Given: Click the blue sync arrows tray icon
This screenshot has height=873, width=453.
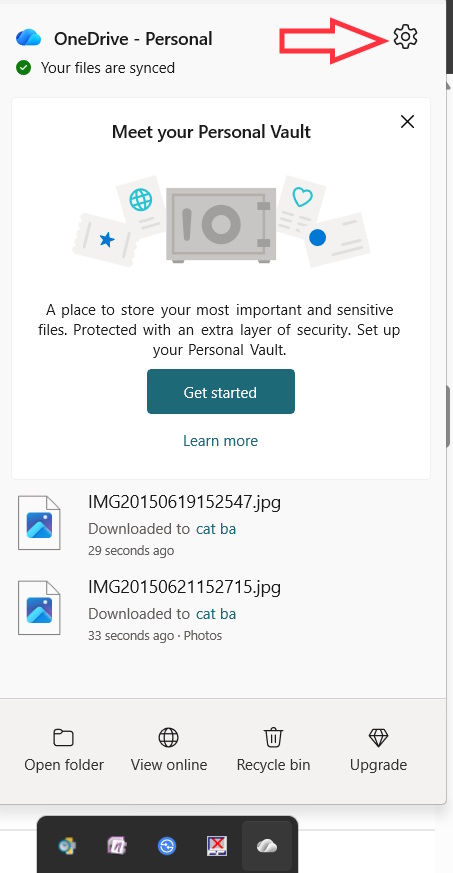Looking at the screenshot, I should click(167, 847).
